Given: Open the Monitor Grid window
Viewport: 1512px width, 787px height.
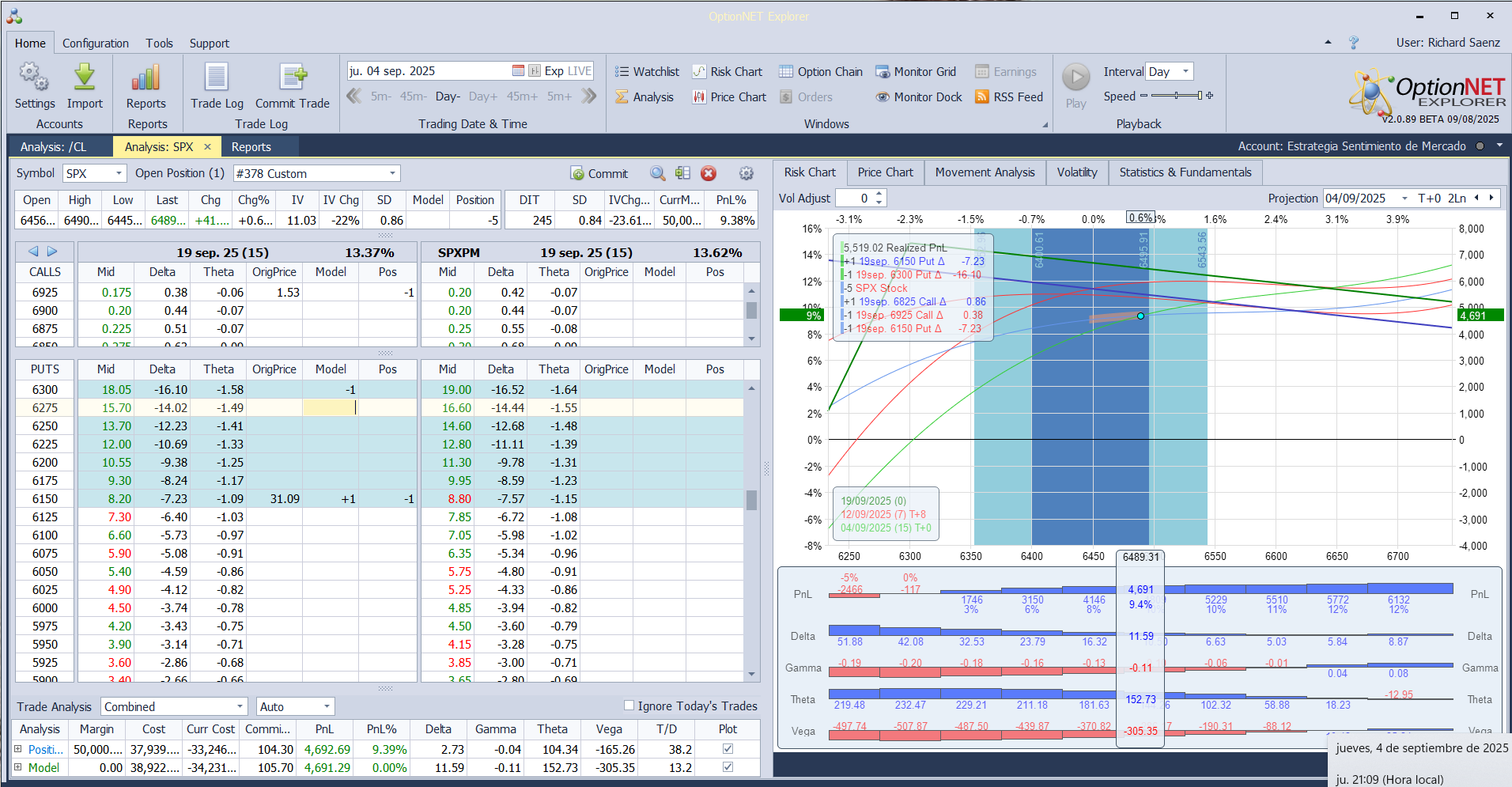Looking at the screenshot, I should 916,72.
